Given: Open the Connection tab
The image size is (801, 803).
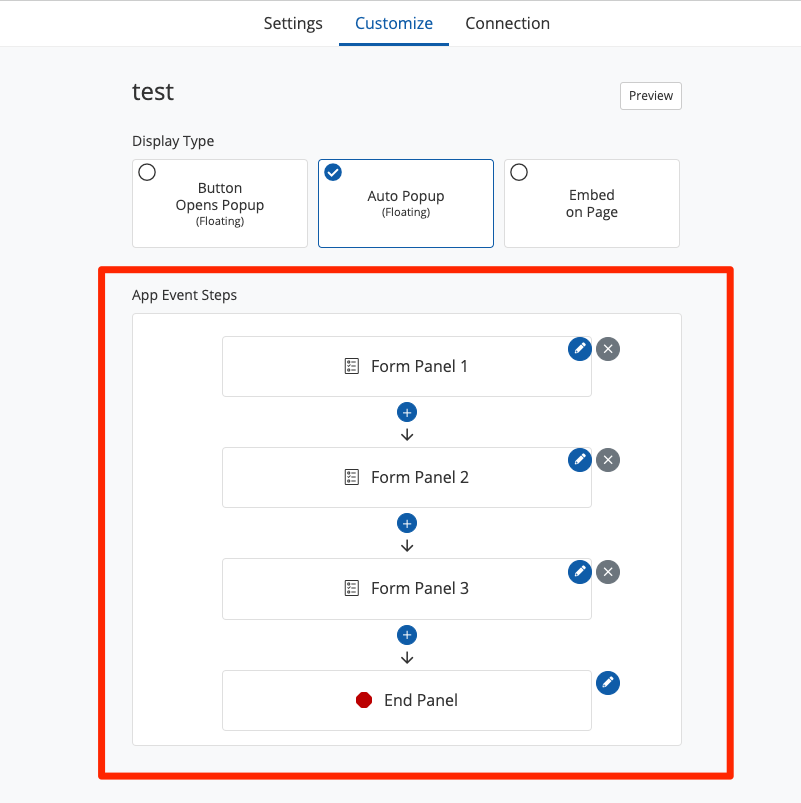Looking at the screenshot, I should tap(507, 23).
